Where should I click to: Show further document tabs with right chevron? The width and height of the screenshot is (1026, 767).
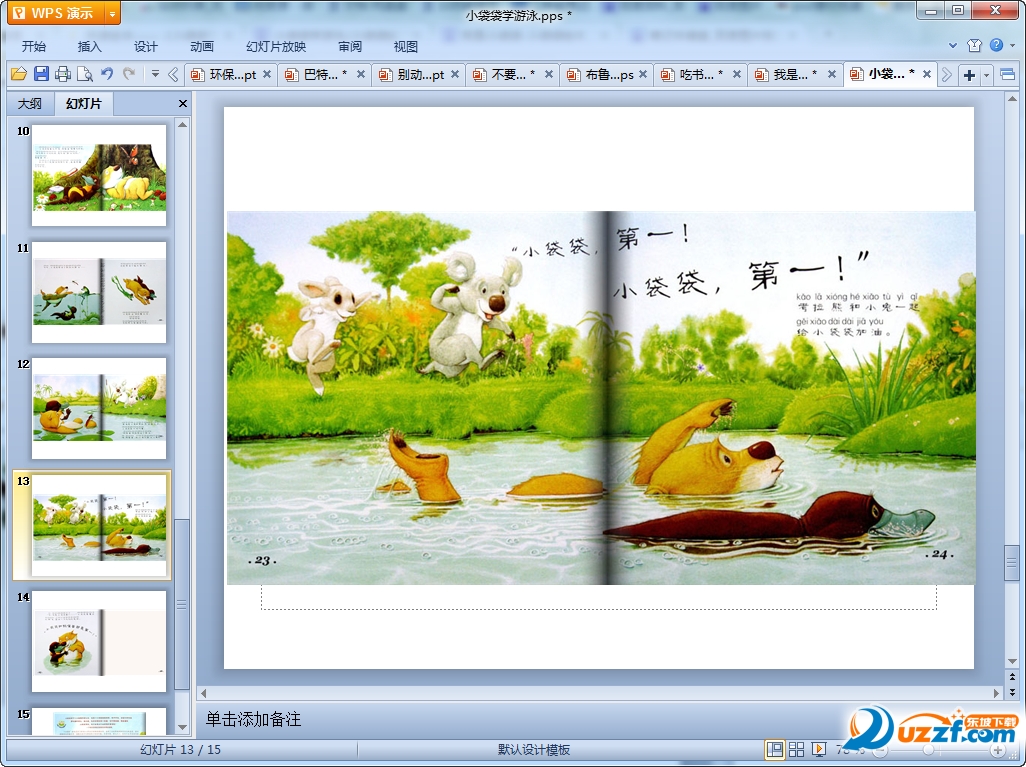[946, 75]
